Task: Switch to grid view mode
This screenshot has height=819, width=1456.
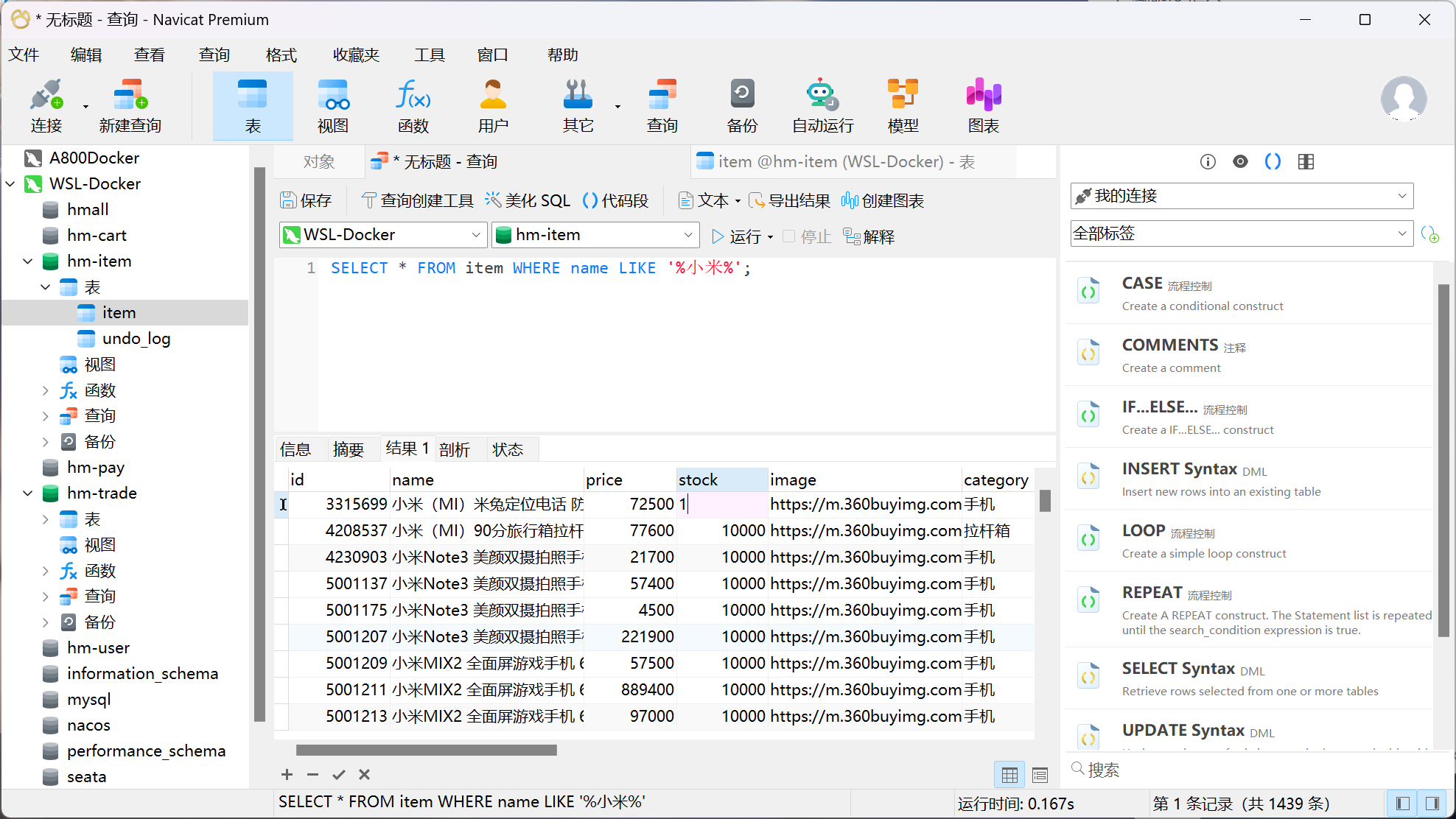Action: coord(1009,775)
